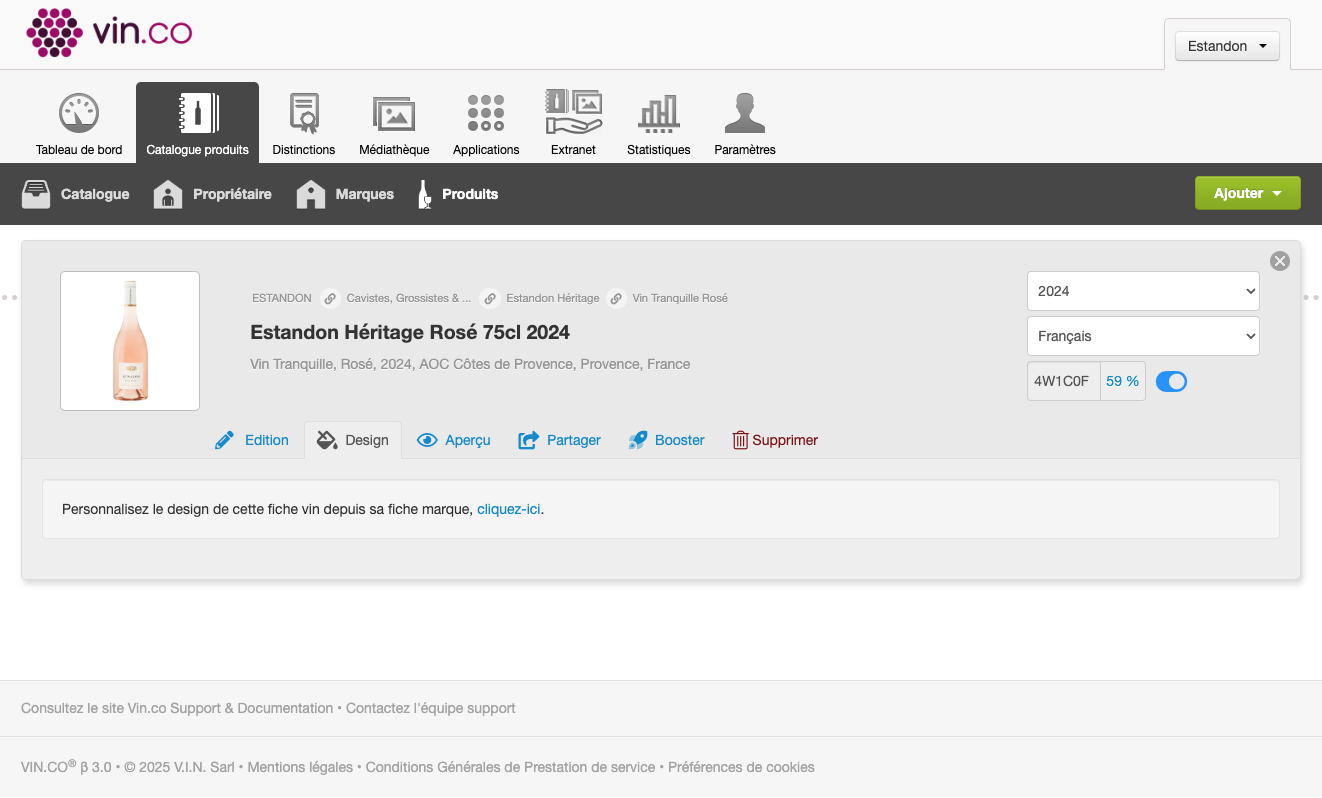Toggle the blue product activation switch
Screen dimensions: 1322x798
click(1171, 381)
